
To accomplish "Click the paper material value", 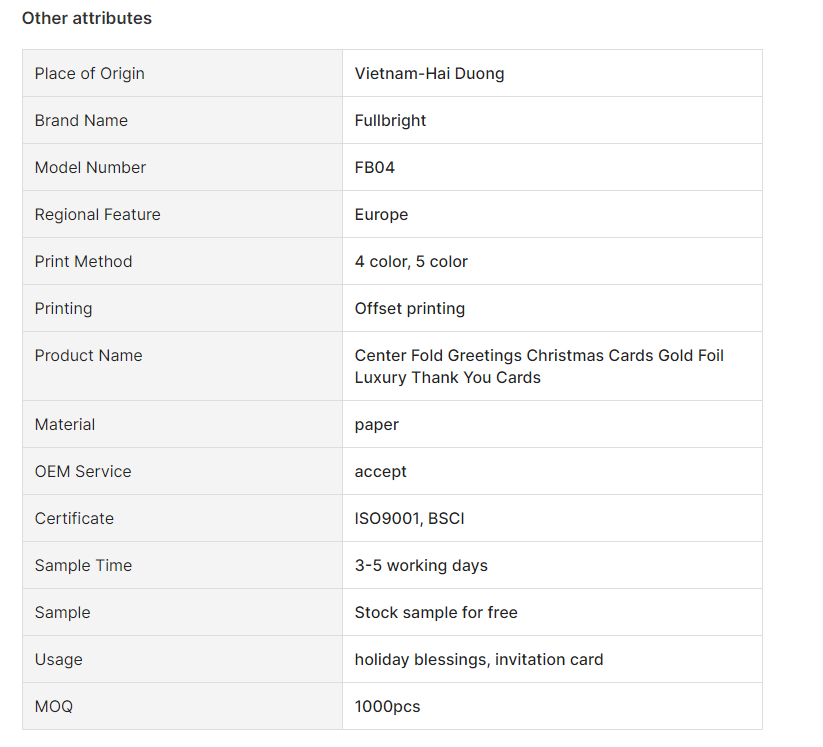I will pos(377,425).
